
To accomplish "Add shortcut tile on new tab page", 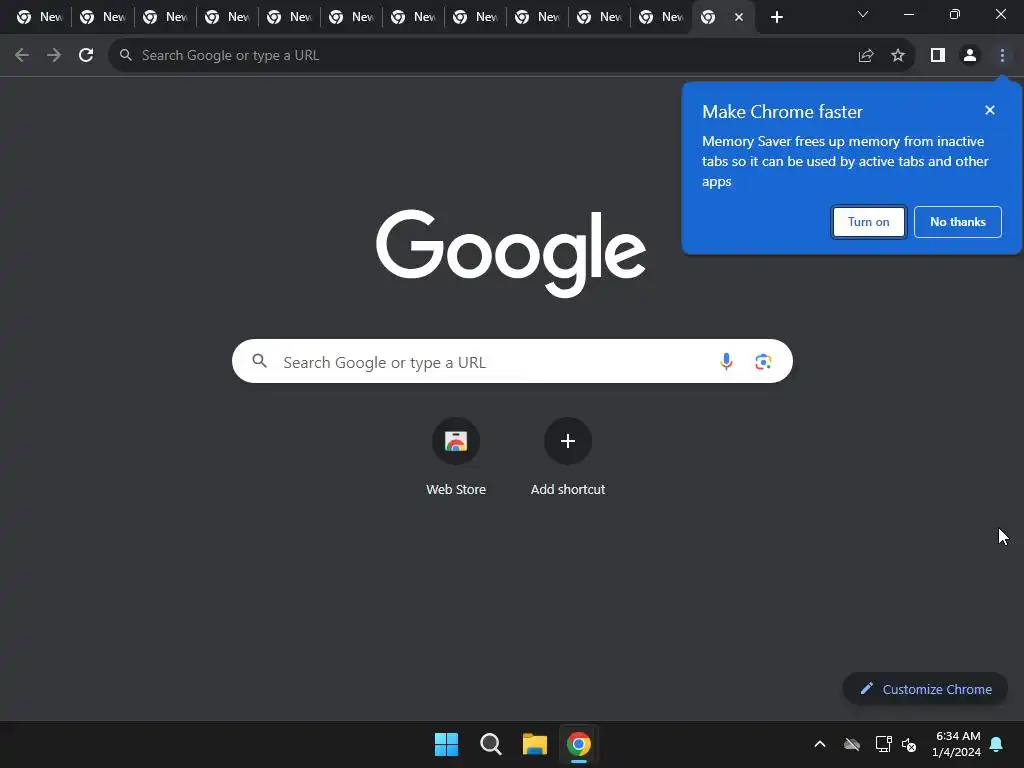I will point(568,457).
